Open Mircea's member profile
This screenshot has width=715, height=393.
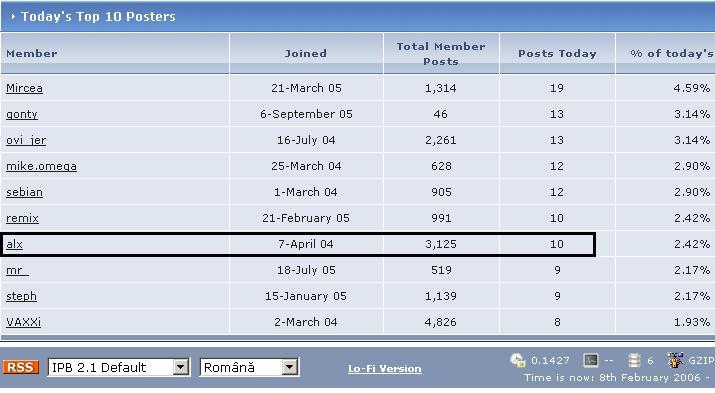24,88
